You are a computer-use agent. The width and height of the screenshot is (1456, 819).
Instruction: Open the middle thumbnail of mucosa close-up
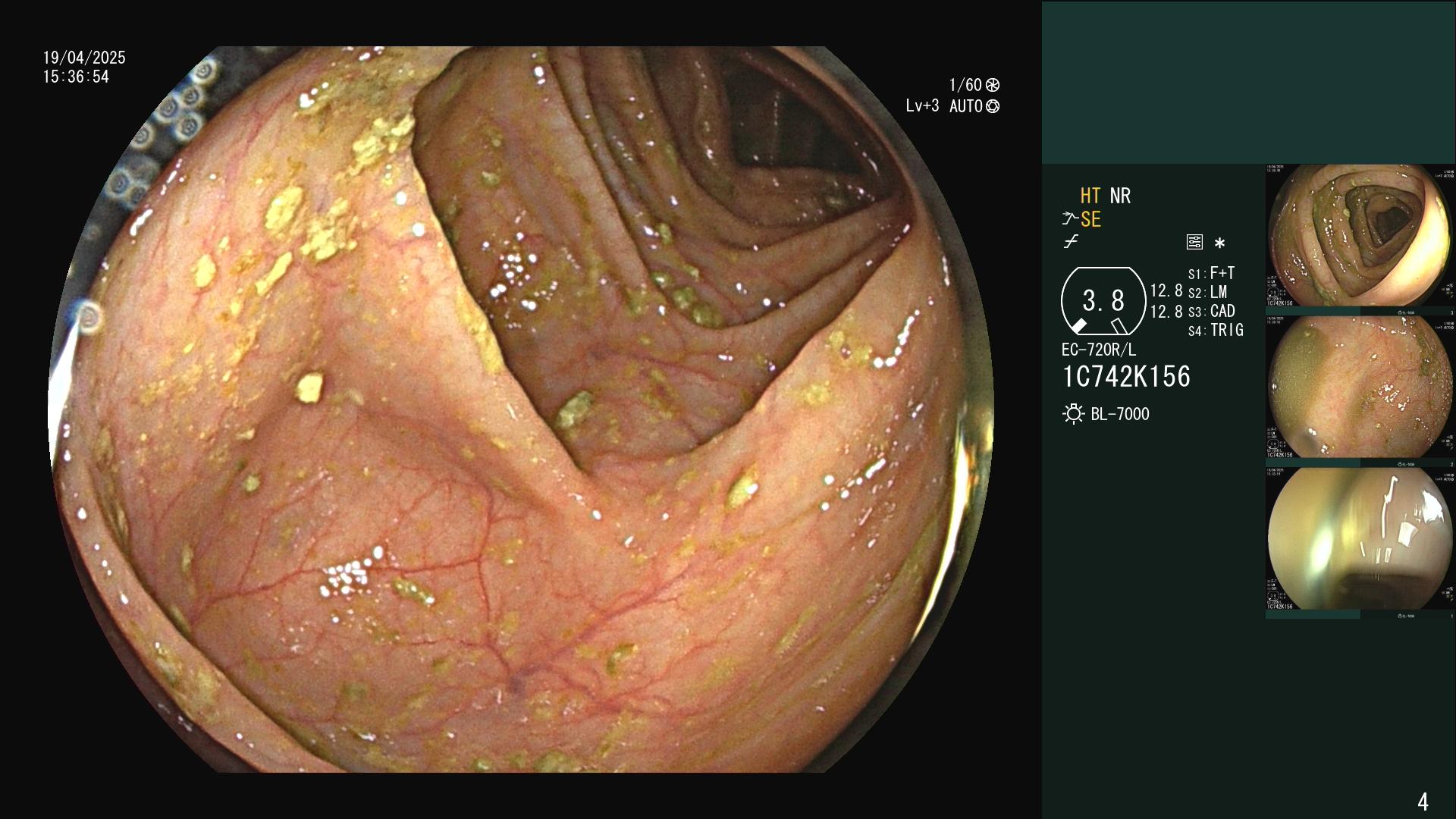[x=1360, y=388]
